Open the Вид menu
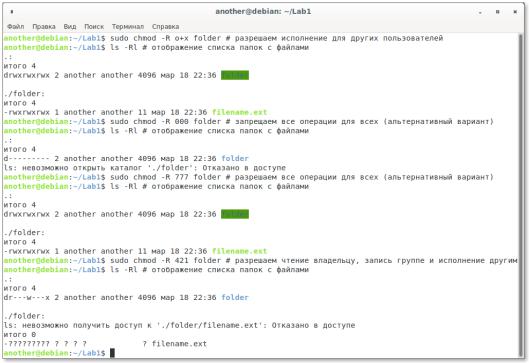This screenshot has height=363, width=529. click(70, 26)
